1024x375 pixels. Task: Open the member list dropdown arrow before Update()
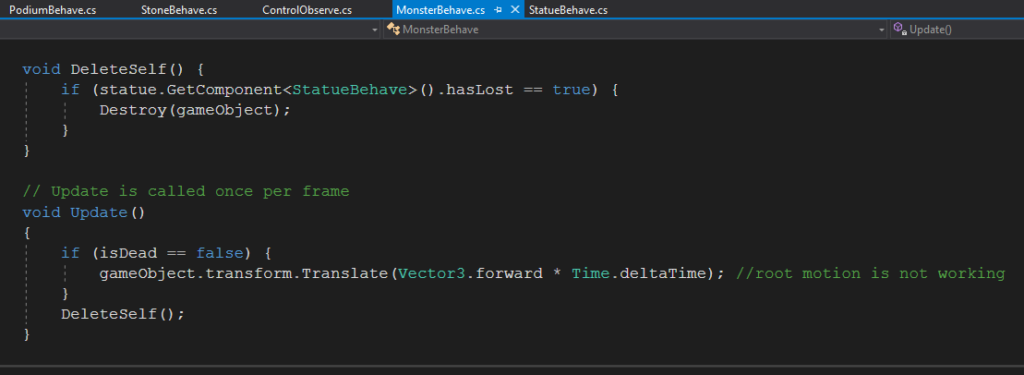click(882, 29)
